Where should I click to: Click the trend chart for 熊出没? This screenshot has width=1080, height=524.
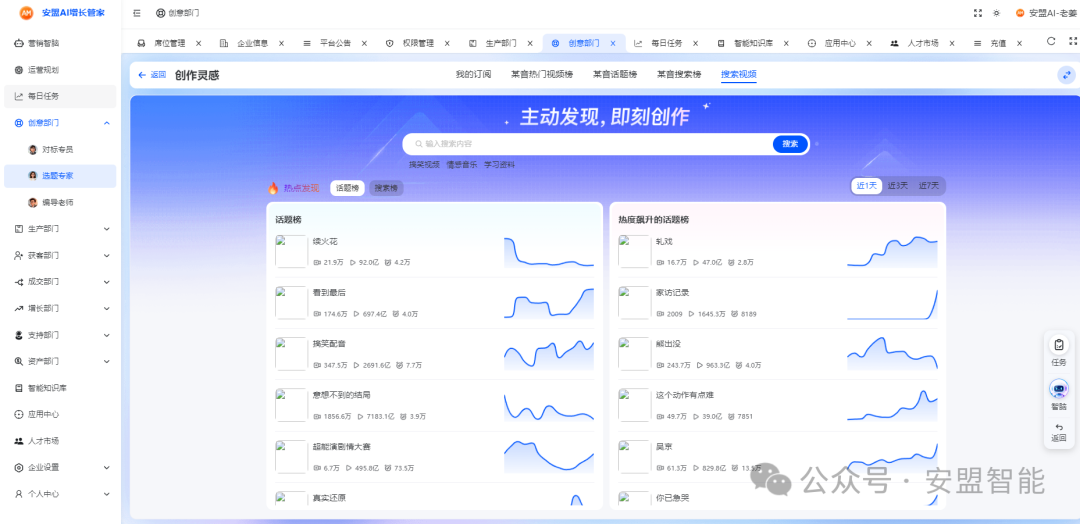click(893, 354)
